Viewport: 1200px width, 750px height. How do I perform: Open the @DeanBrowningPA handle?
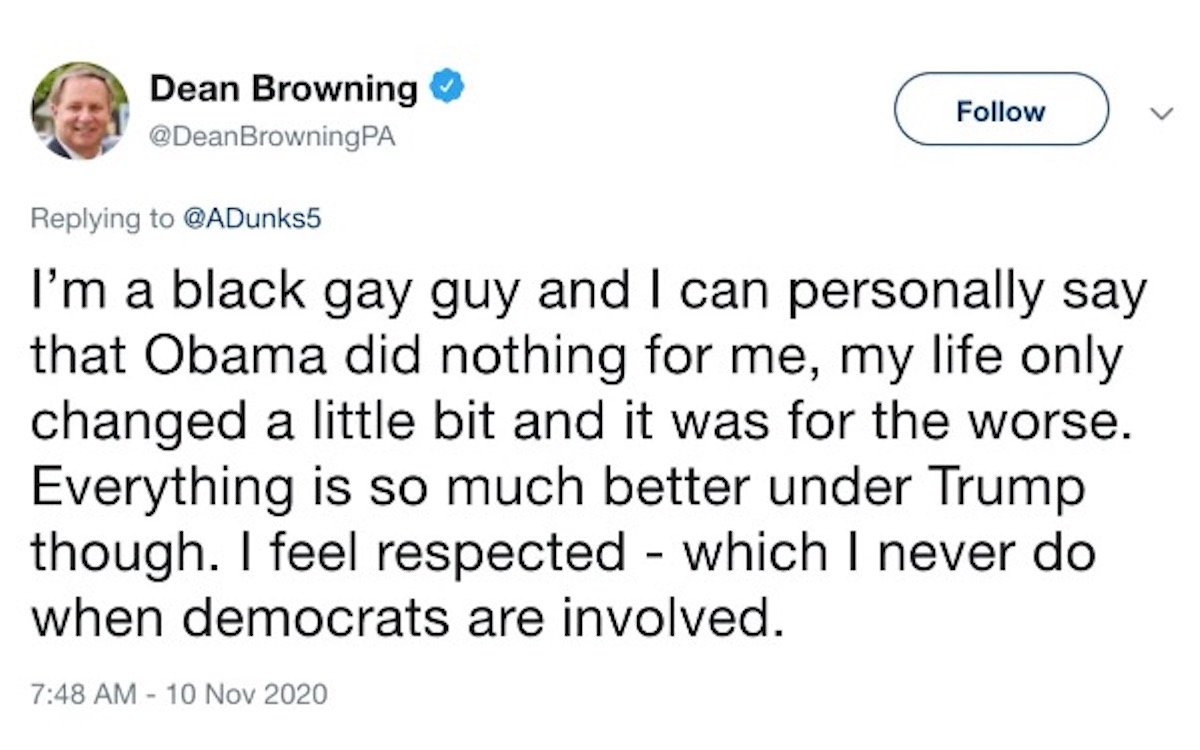click(x=273, y=139)
